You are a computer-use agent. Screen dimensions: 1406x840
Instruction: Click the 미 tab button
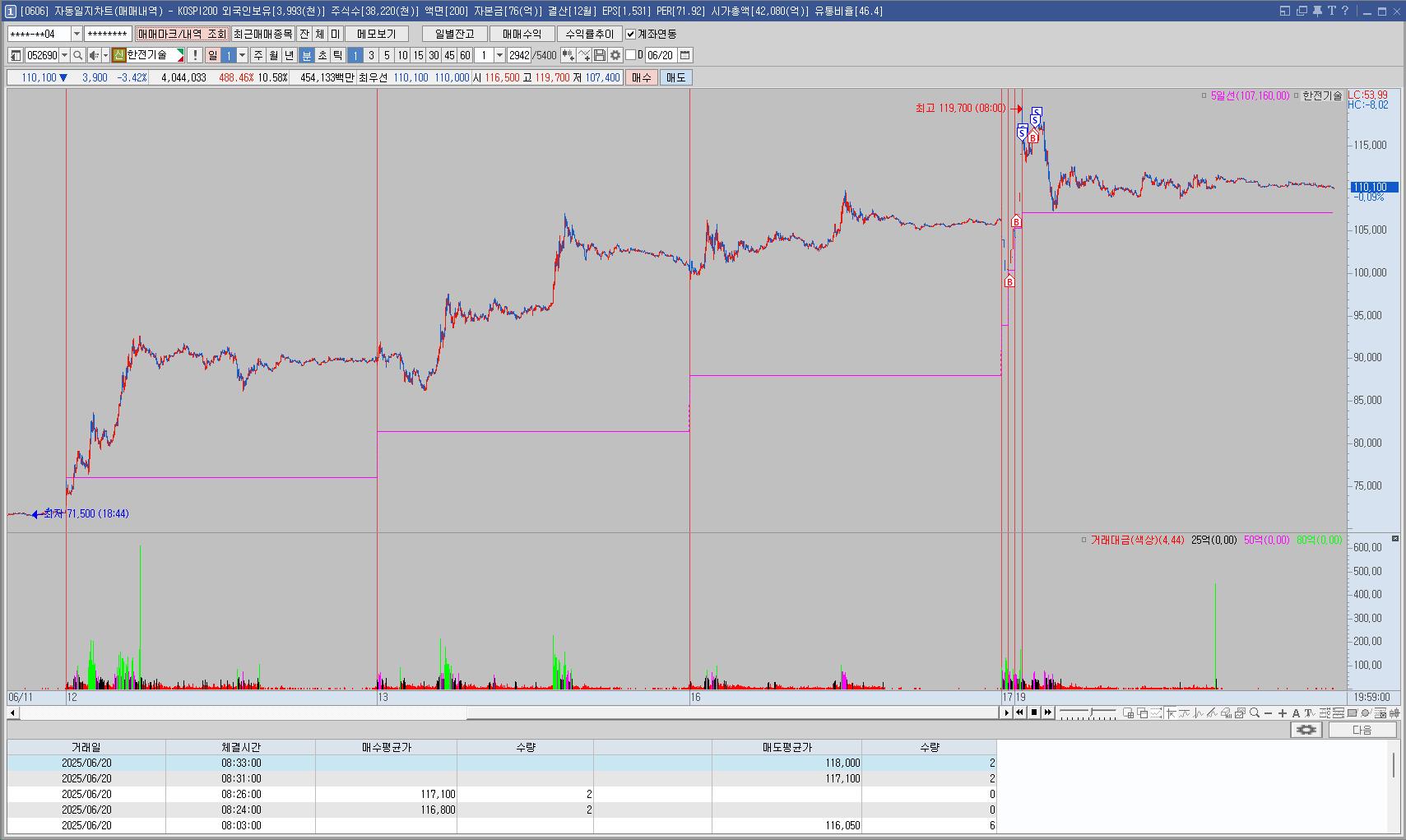point(335,34)
